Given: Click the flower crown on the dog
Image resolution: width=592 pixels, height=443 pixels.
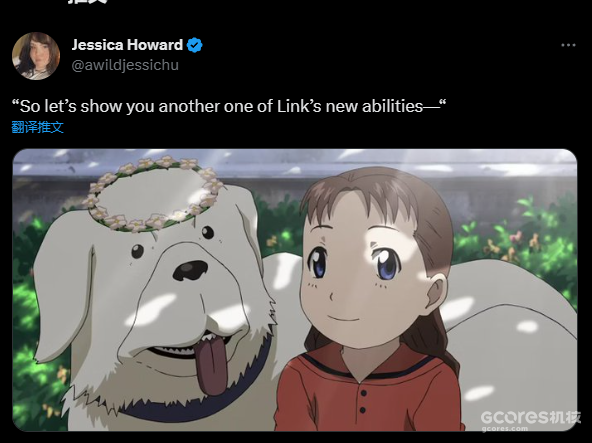Looking at the screenshot, I should pyautogui.click(x=153, y=193).
